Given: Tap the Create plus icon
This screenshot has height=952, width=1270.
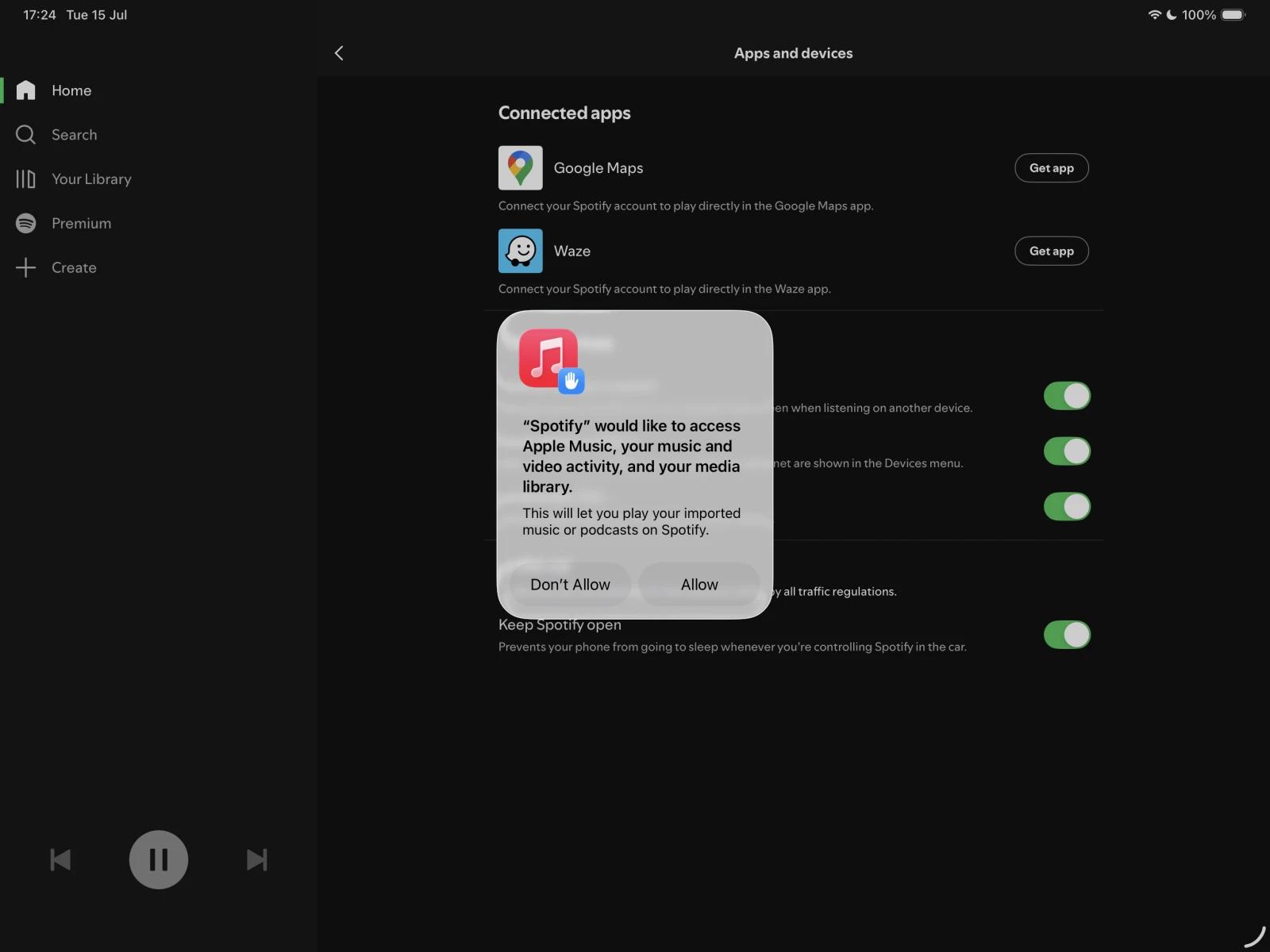Looking at the screenshot, I should pos(26,267).
